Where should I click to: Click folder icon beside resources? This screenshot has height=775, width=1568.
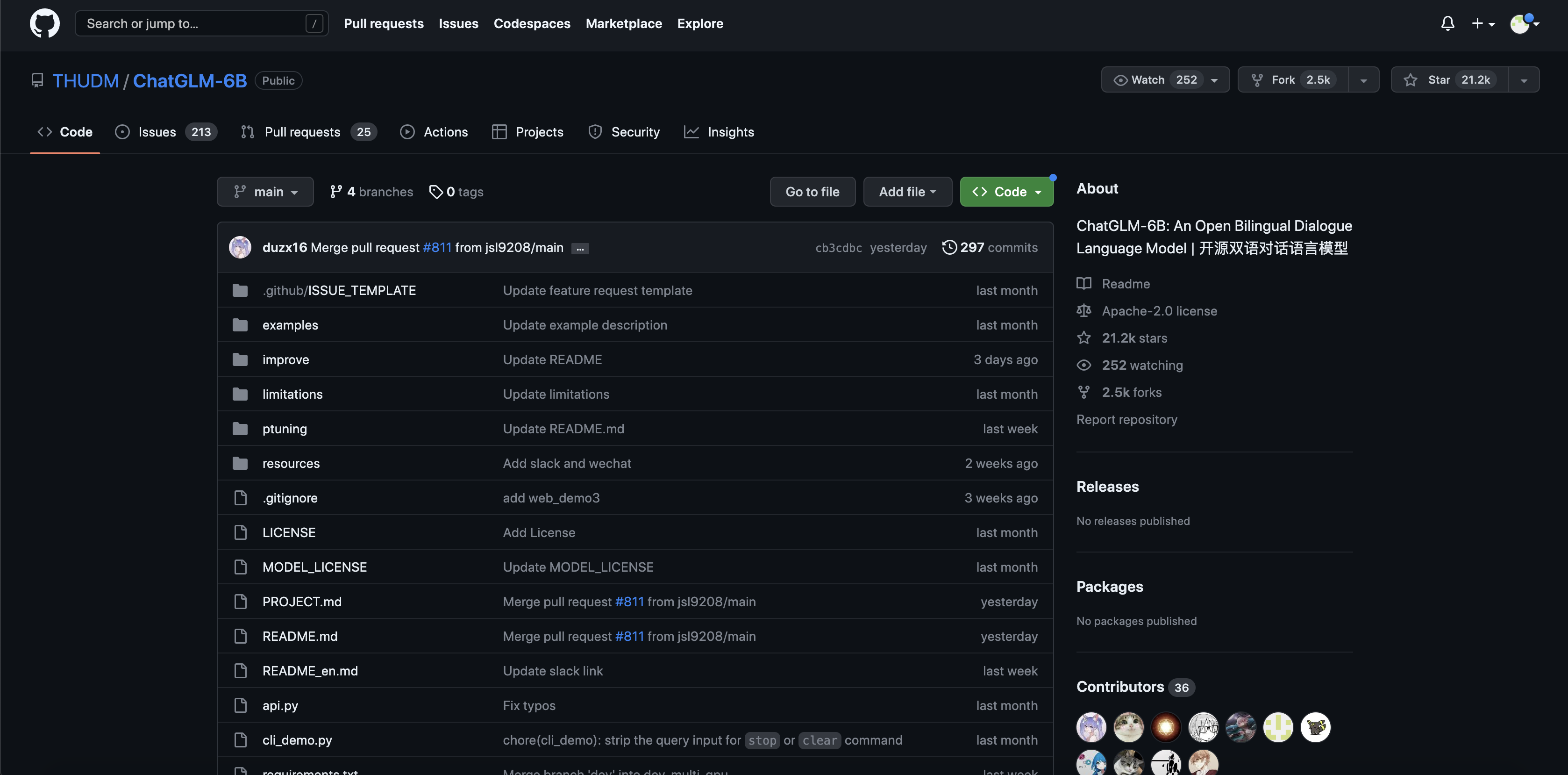click(x=240, y=463)
